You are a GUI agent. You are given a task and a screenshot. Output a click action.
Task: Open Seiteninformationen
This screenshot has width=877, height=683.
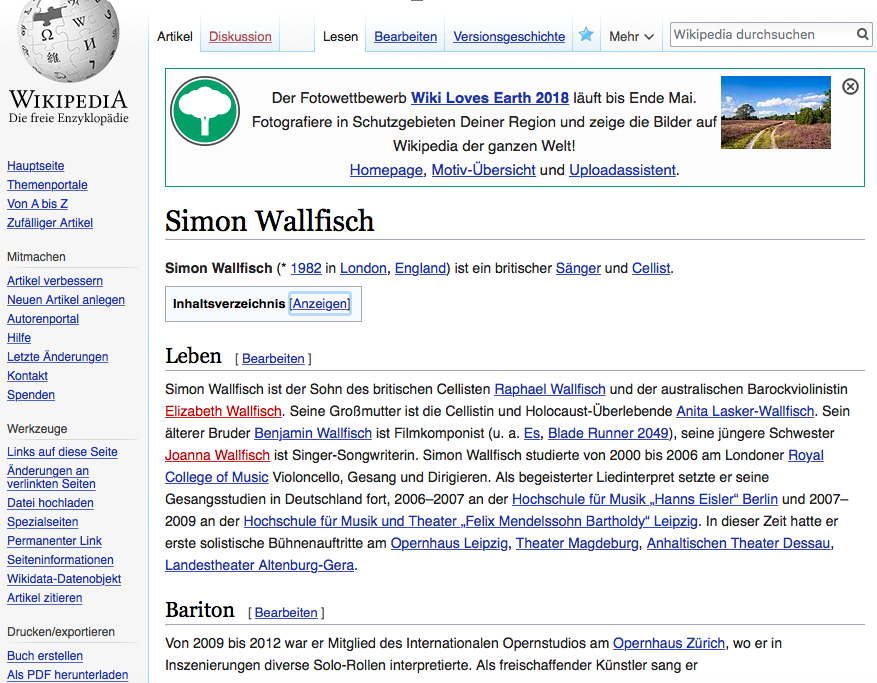point(60,560)
